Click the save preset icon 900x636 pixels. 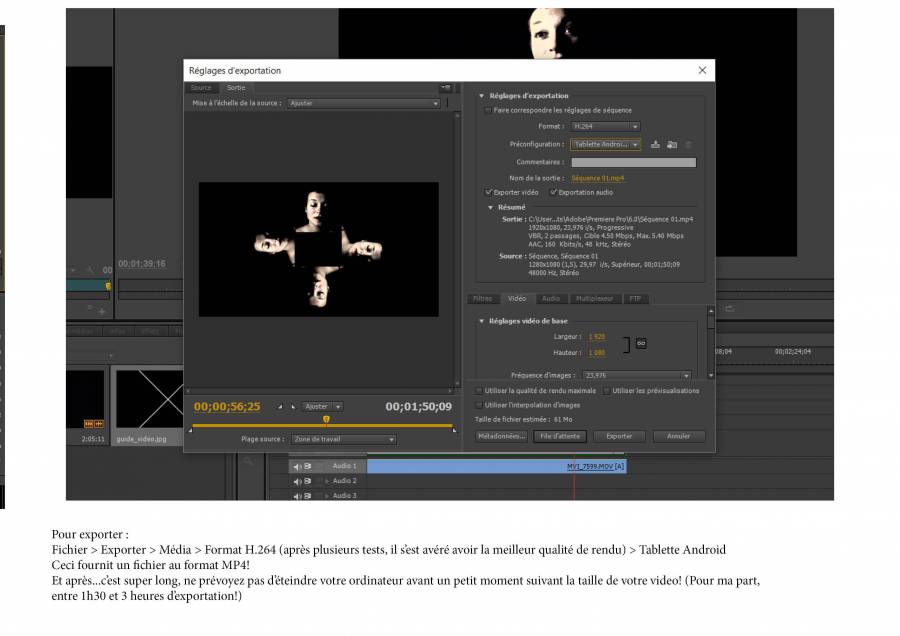tap(655, 144)
